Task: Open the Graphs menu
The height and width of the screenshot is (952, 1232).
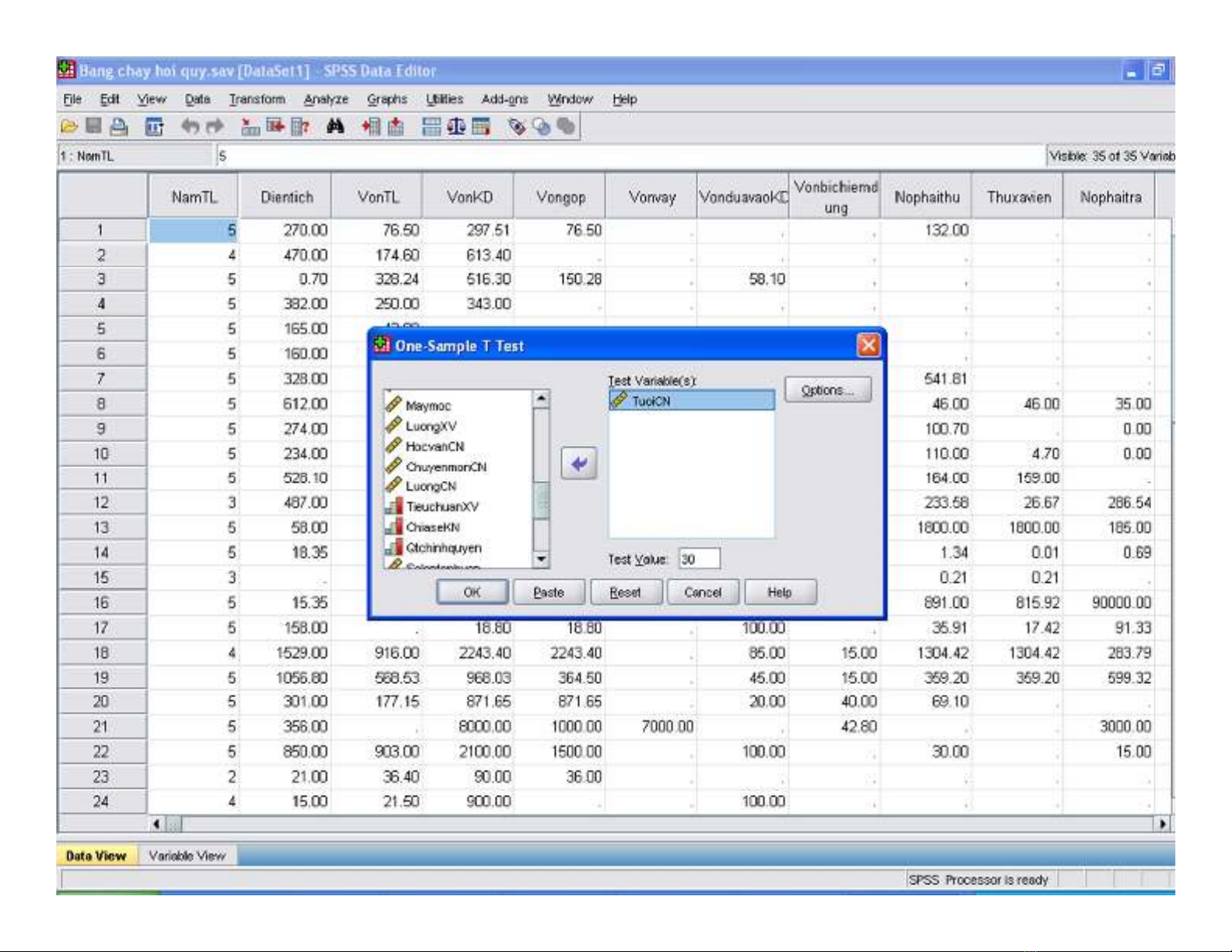Action: 387,99
